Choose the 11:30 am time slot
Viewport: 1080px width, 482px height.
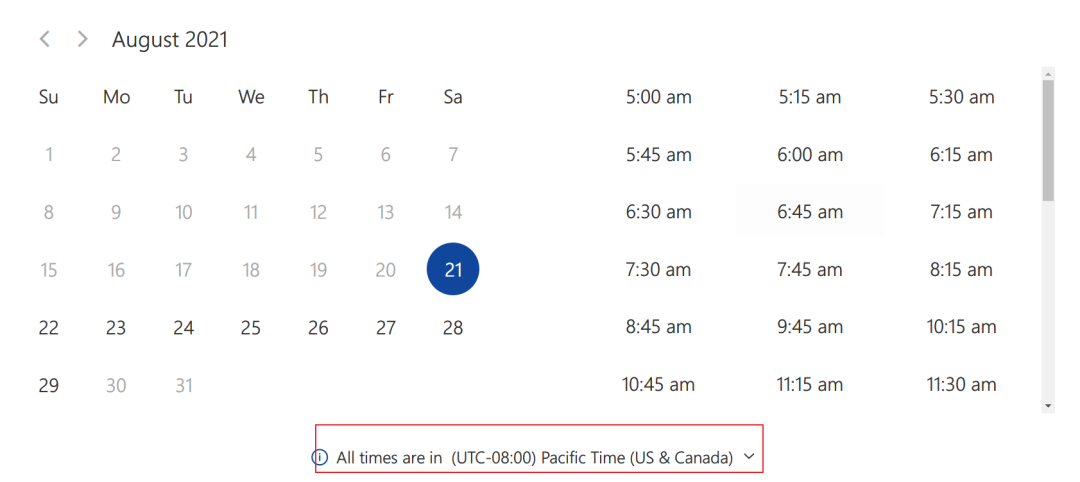962,384
